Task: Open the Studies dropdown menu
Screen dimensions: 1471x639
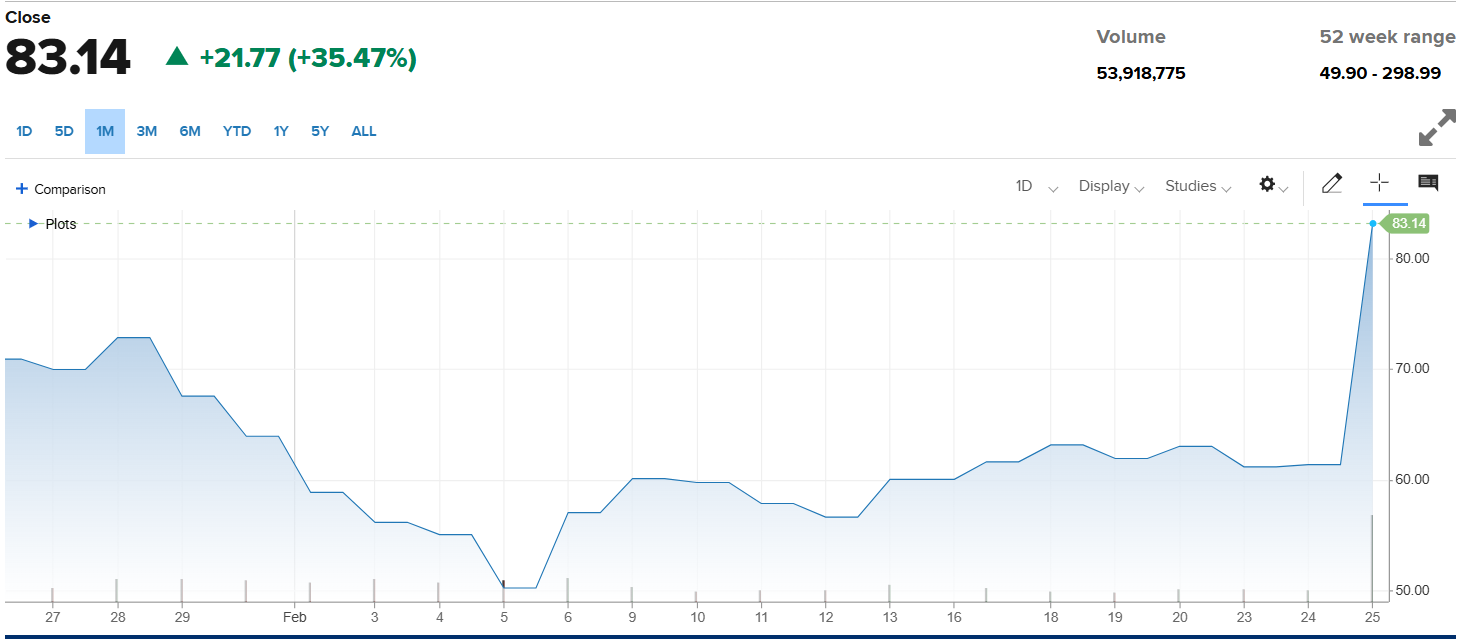Action: pos(1197,187)
